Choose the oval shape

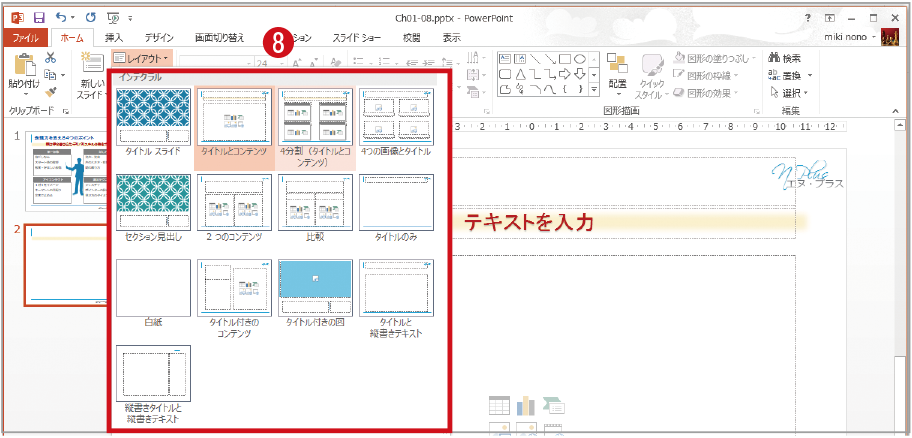pos(580,59)
